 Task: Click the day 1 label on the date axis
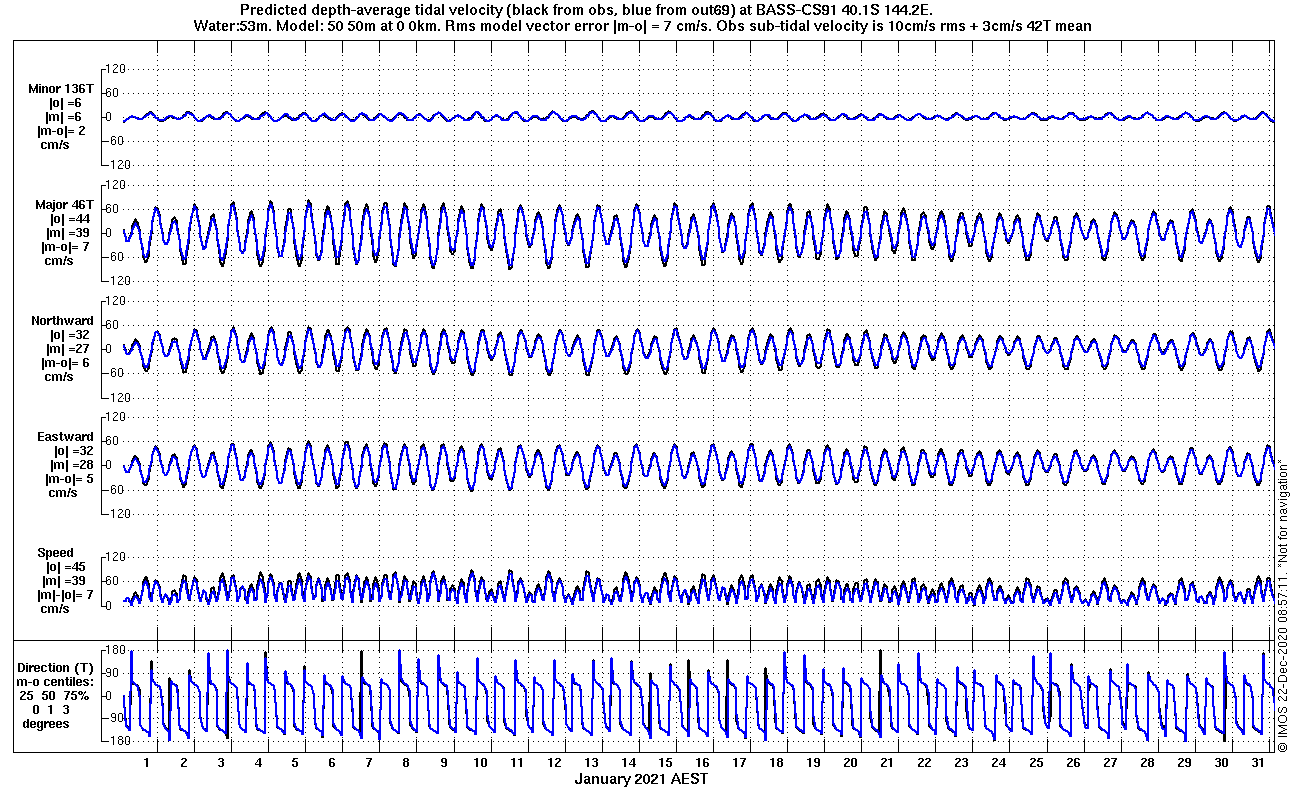click(x=147, y=763)
